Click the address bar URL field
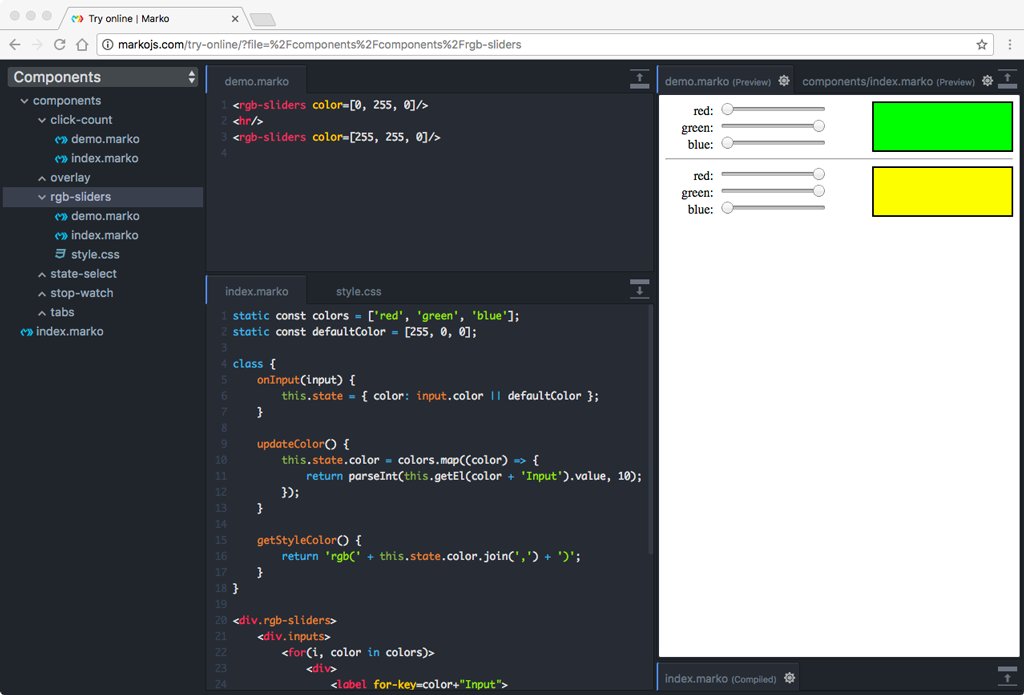This screenshot has height=695, width=1024. click(545, 44)
